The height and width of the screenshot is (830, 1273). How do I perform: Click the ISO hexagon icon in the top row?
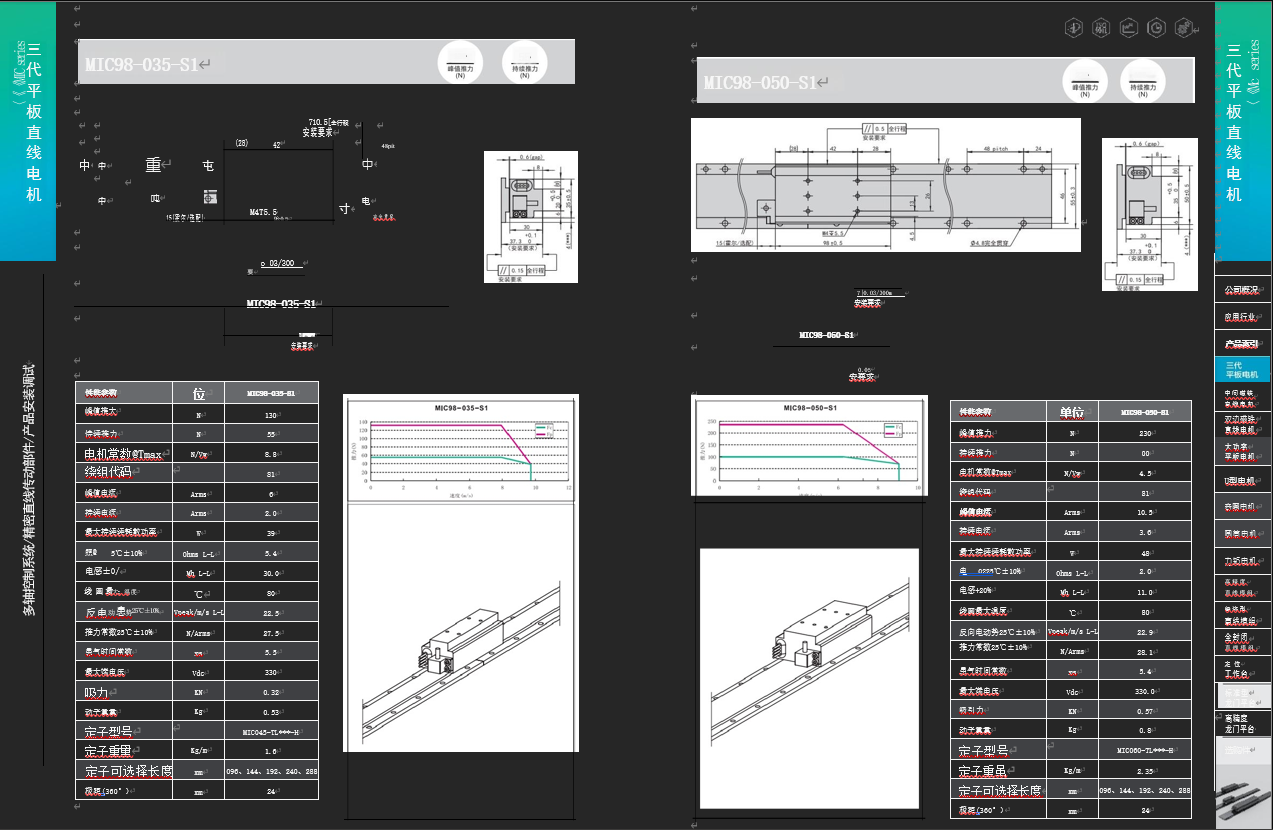pos(1102,28)
